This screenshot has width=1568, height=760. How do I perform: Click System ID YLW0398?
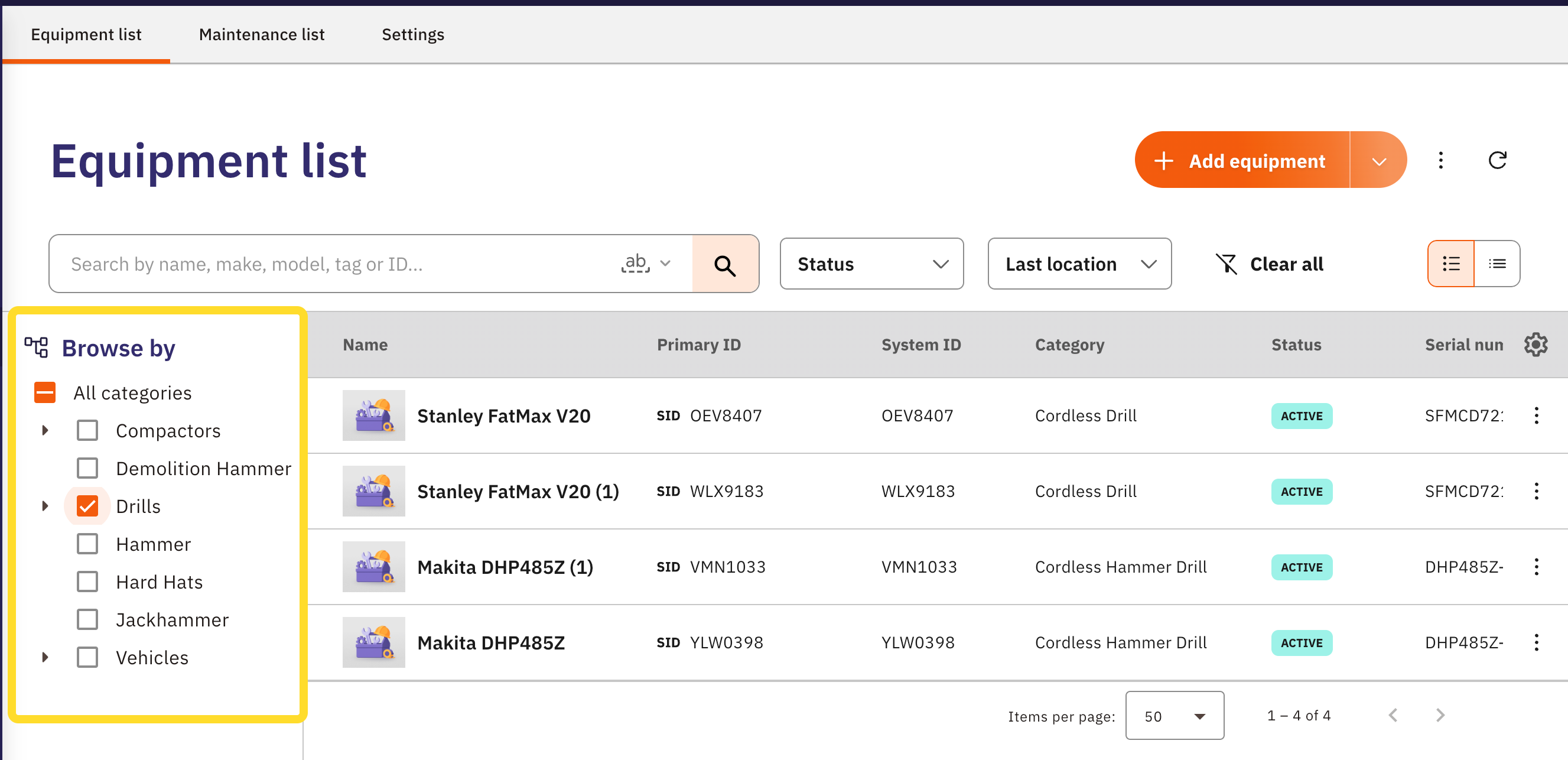(x=918, y=642)
